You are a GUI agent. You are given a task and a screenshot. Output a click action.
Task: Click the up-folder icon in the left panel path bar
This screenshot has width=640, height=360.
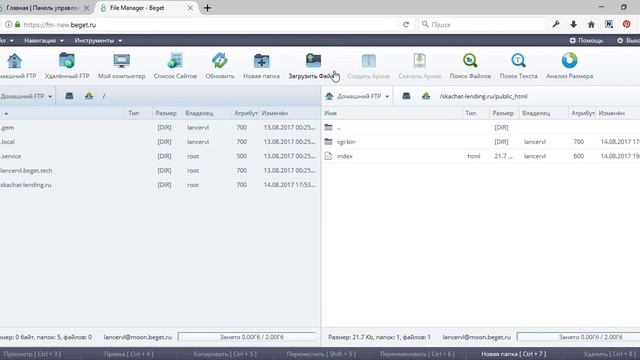point(89,96)
